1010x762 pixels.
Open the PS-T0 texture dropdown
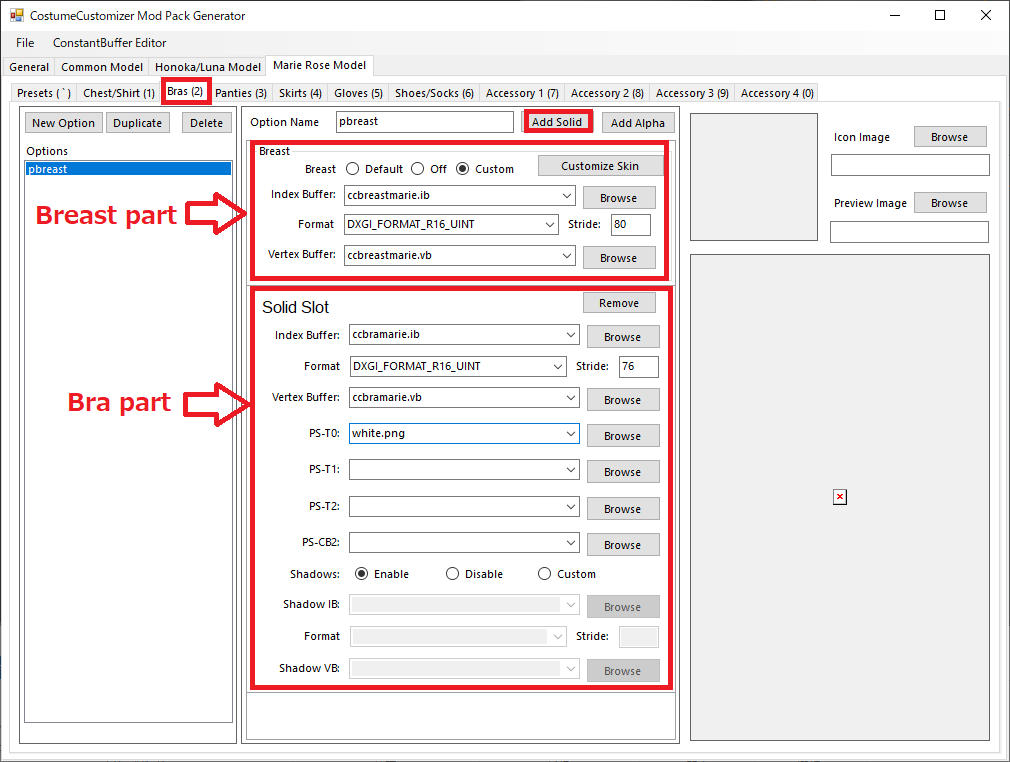[571, 434]
